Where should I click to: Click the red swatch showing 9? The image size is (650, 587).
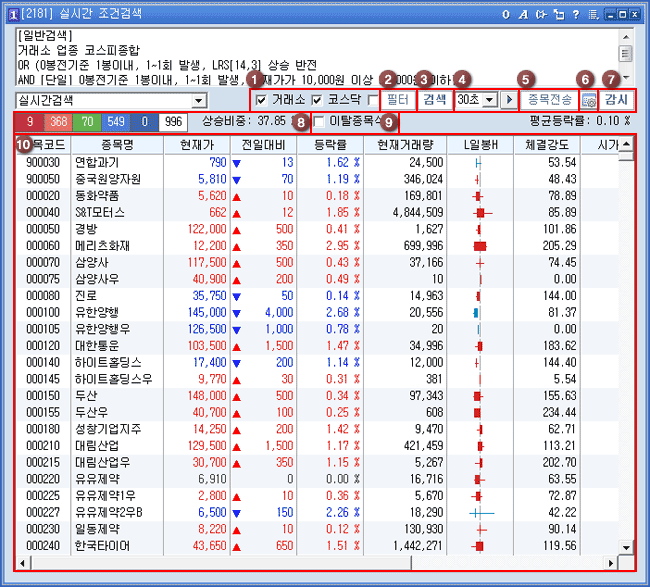(x=30, y=121)
